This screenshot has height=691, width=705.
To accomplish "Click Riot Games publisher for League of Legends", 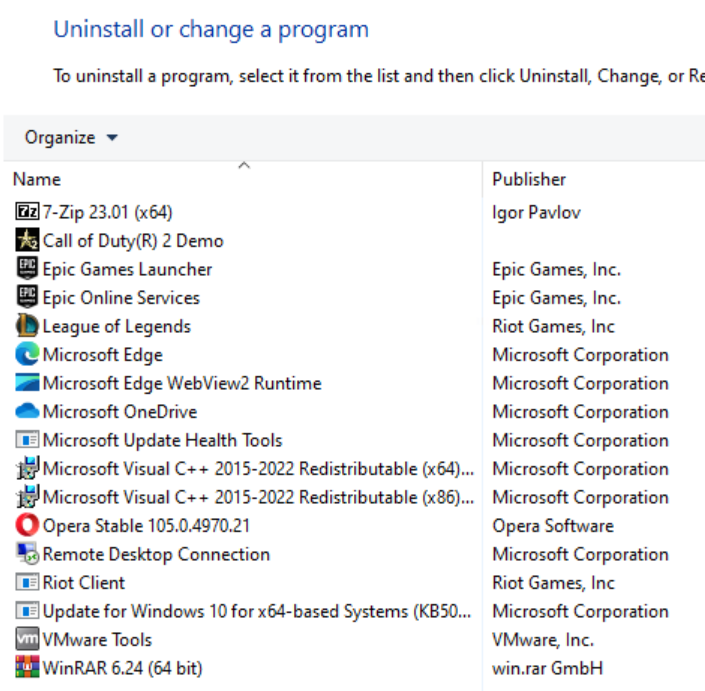I will pyautogui.click(x=553, y=326).
